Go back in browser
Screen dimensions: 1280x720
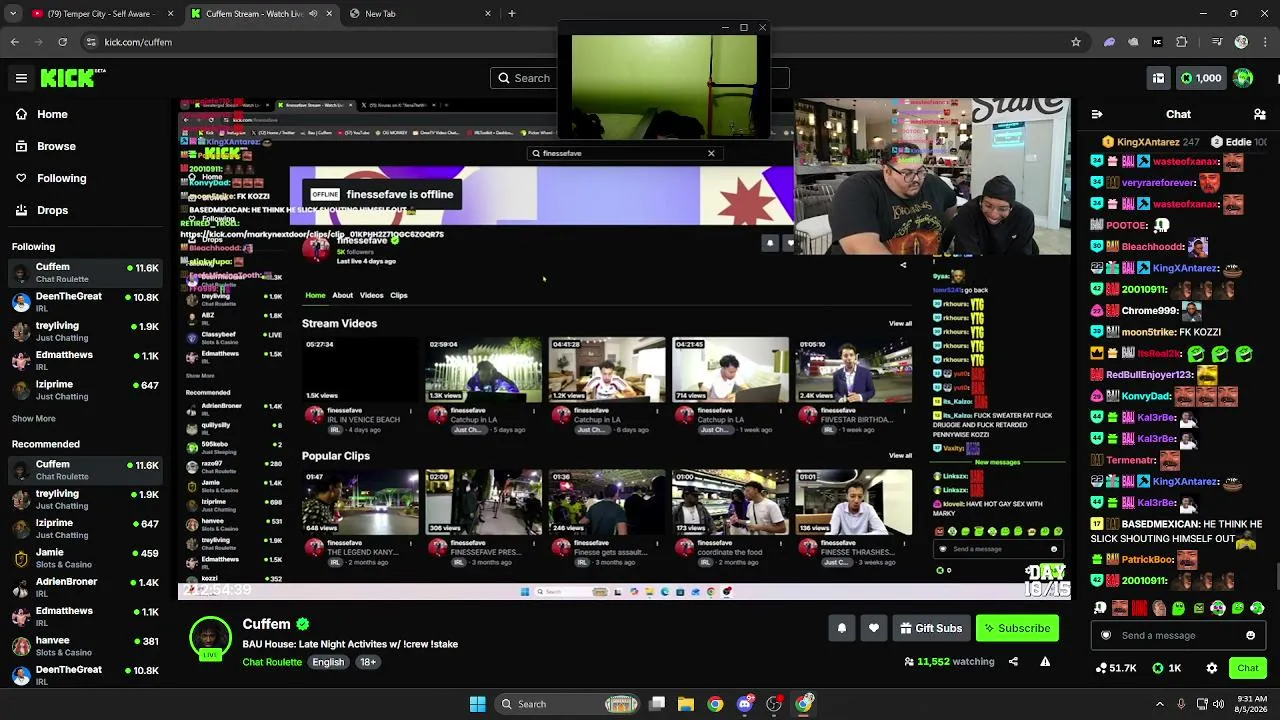coord(15,42)
